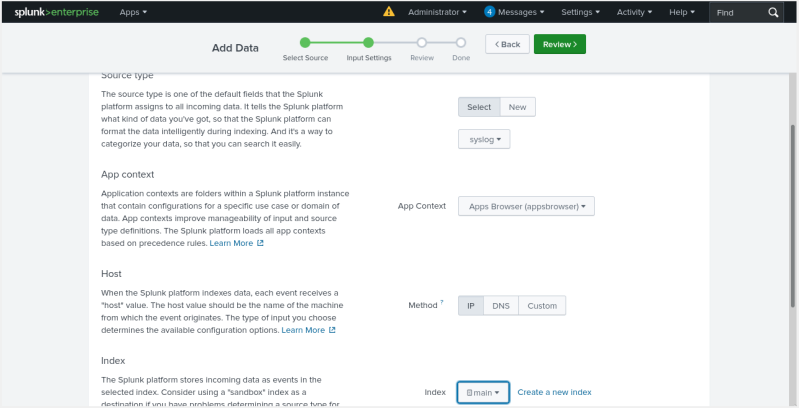799x408 pixels.
Task: Click the Input Settings step circle
Action: 368,43
